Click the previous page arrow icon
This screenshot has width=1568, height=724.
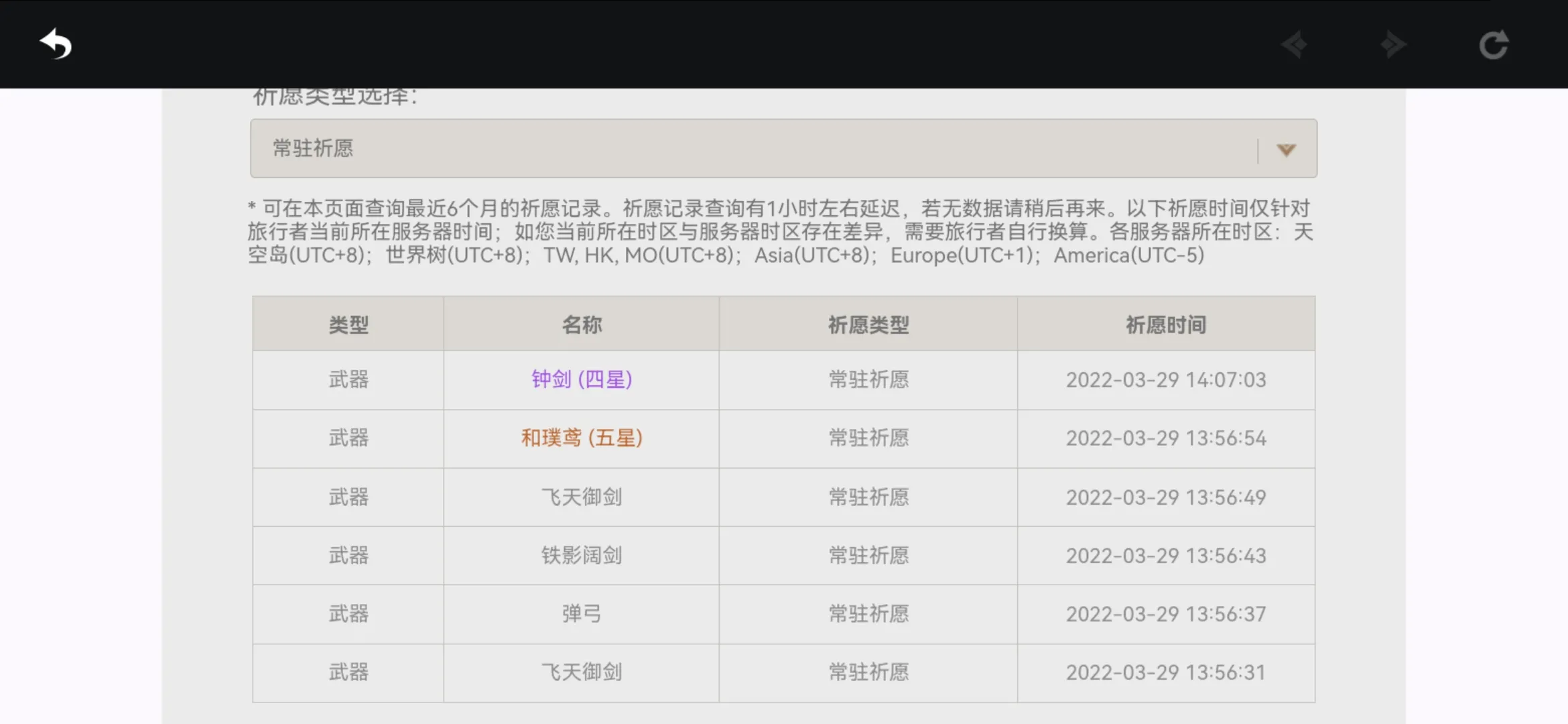coord(1295,45)
